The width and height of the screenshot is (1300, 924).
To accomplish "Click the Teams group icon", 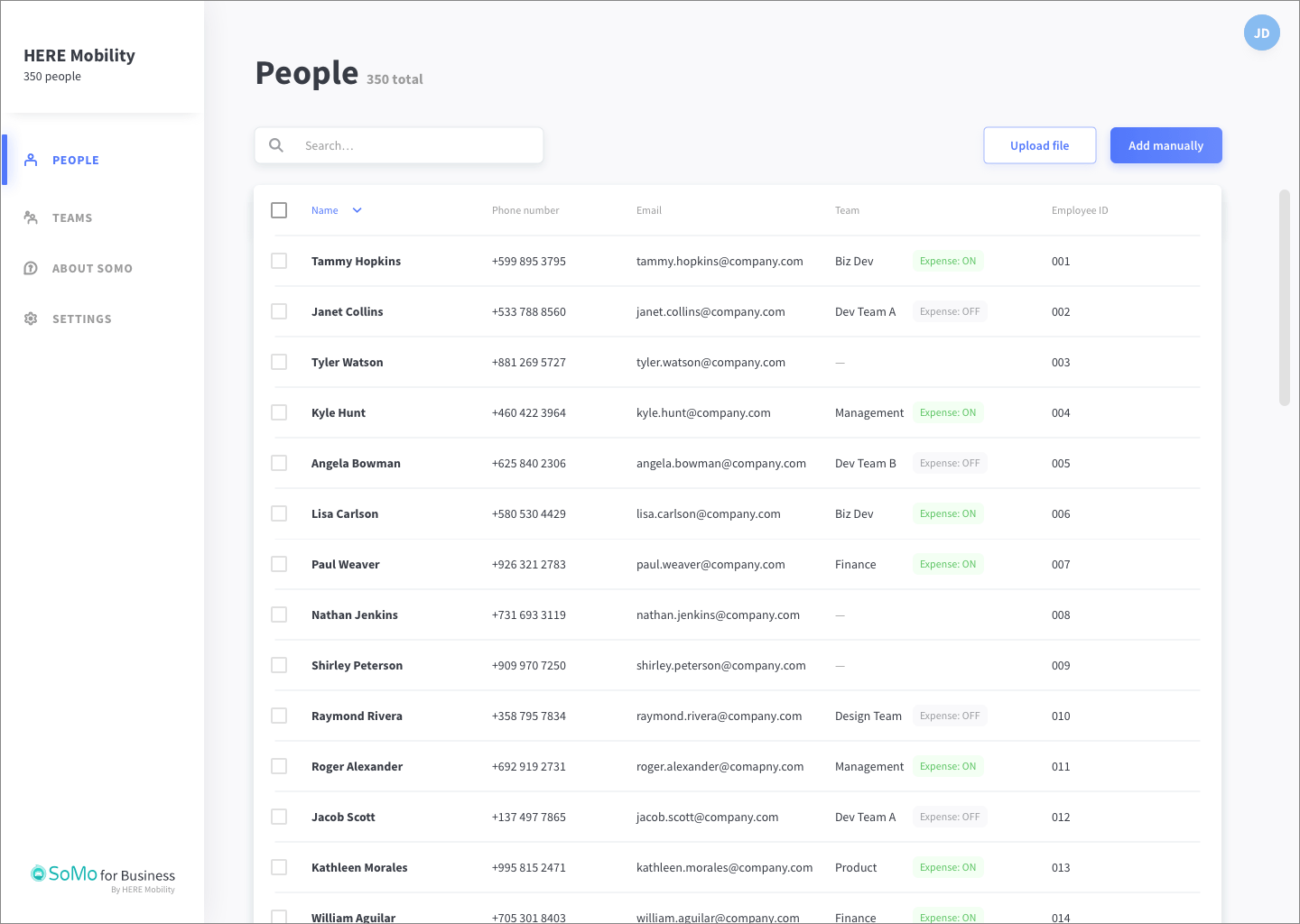I will point(31,217).
